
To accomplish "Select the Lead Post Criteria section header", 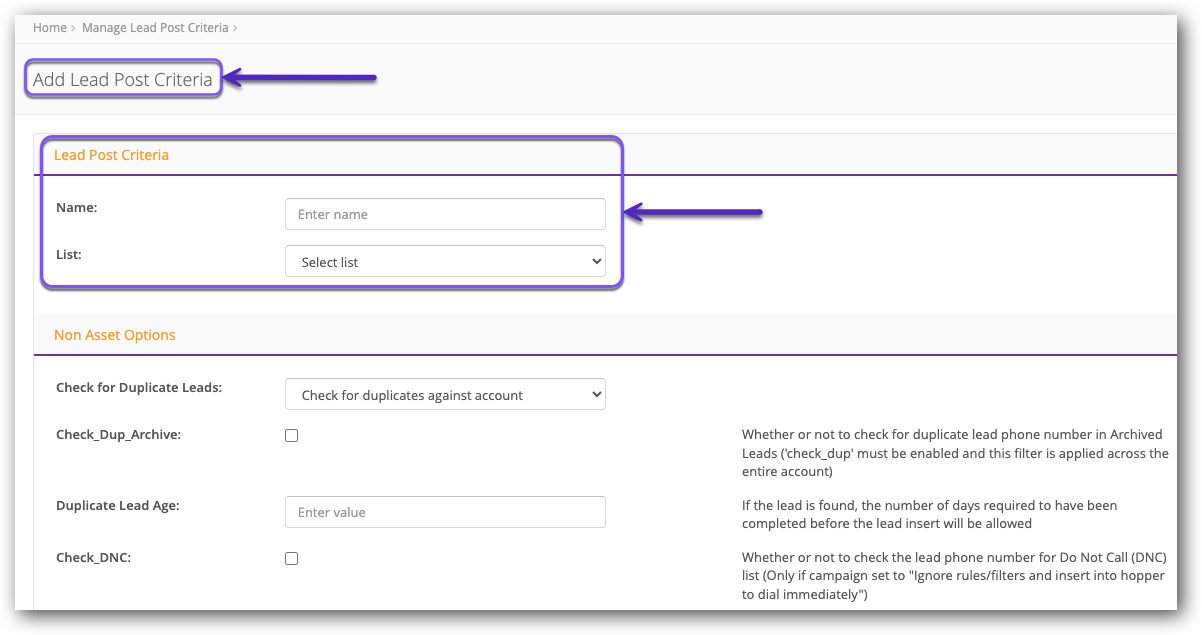I will click(x=111, y=155).
